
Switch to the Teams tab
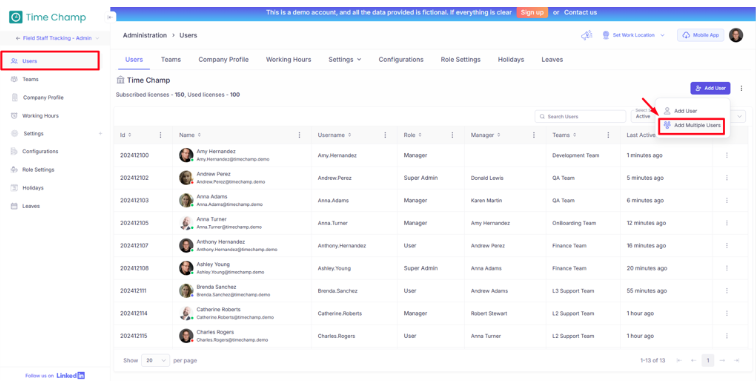tap(171, 59)
